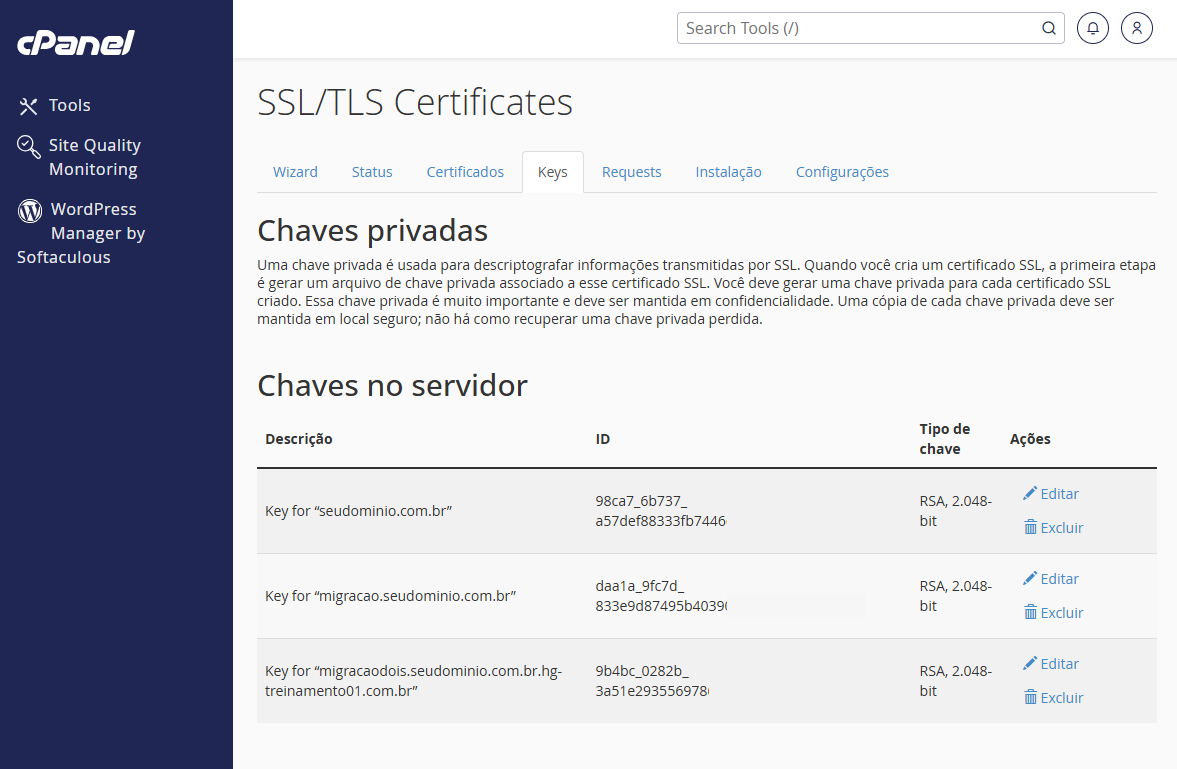Screen dimensions: 1177x769
Task: Click trash icon for seudominio.com.br key
Action: click(1031, 527)
